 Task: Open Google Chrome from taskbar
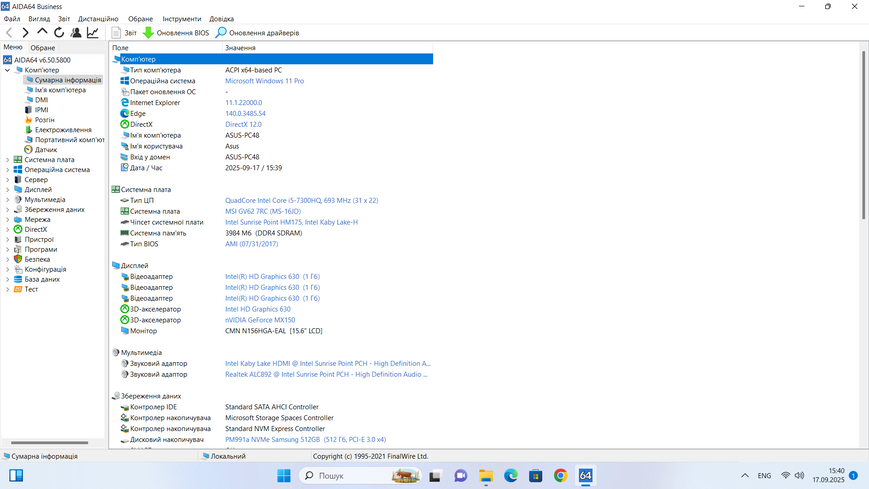point(560,476)
